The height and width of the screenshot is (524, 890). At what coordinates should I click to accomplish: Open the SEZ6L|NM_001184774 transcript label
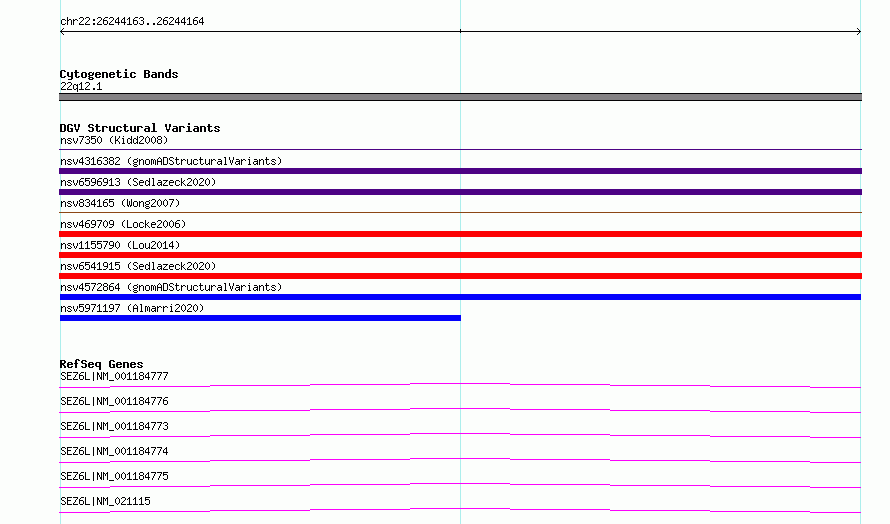pos(114,451)
